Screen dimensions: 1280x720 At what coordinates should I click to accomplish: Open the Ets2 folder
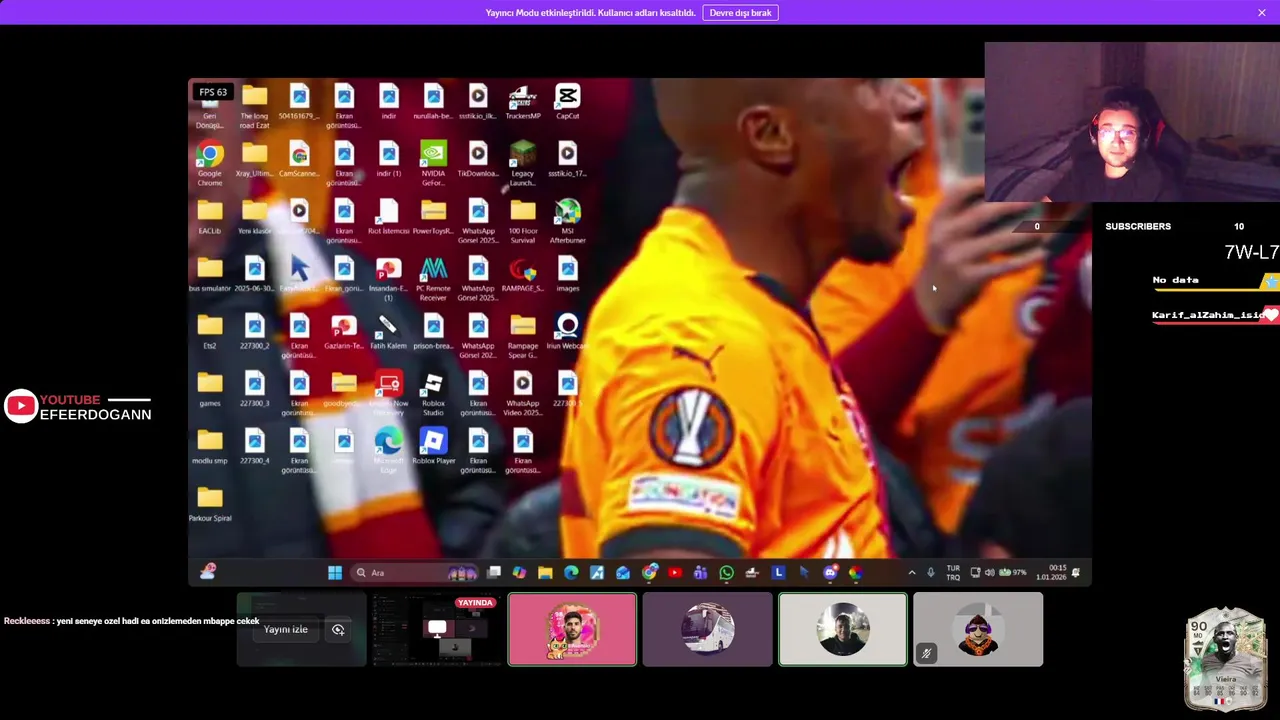pos(209,331)
